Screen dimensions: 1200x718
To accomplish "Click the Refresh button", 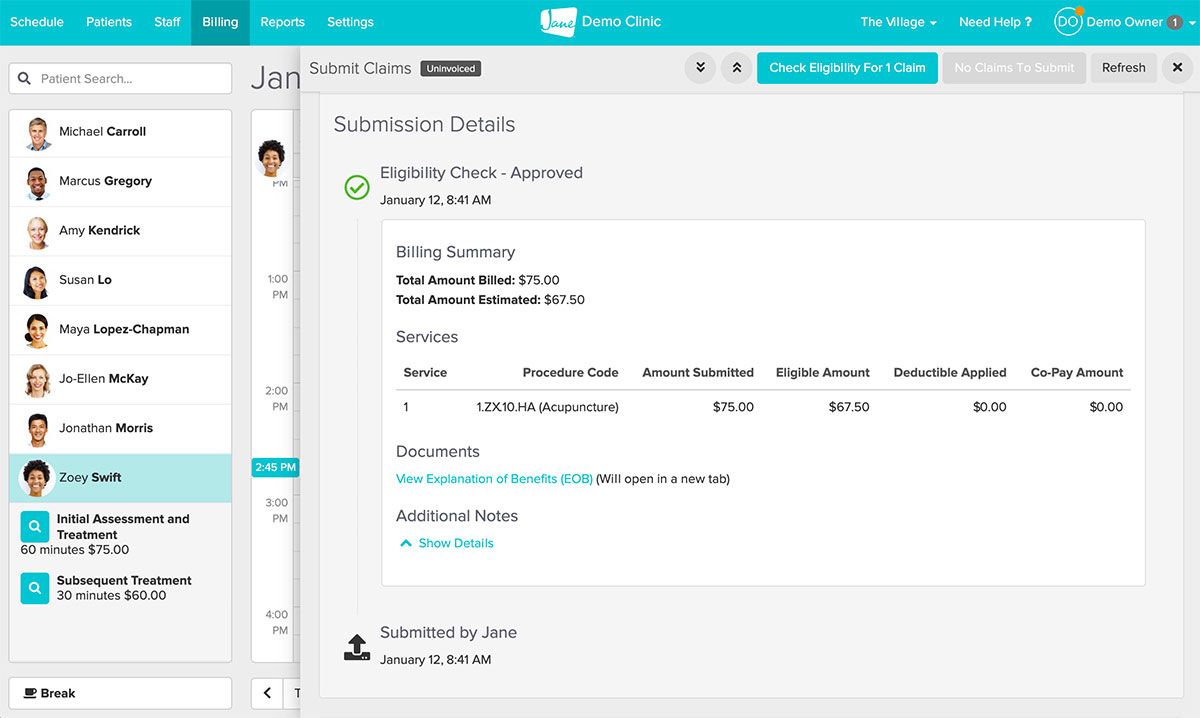I will coord(1123,68).
